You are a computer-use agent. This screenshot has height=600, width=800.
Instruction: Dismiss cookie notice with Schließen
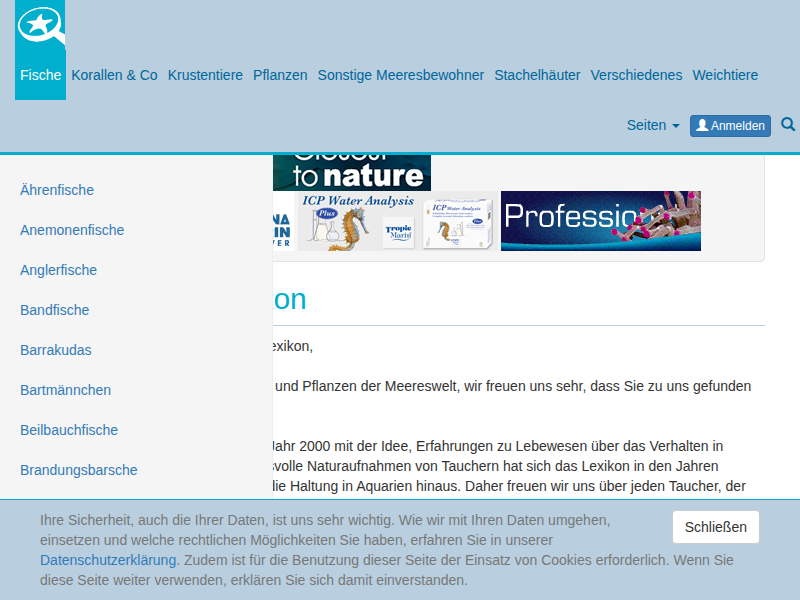pyautogui.click(x=715, y=527)
